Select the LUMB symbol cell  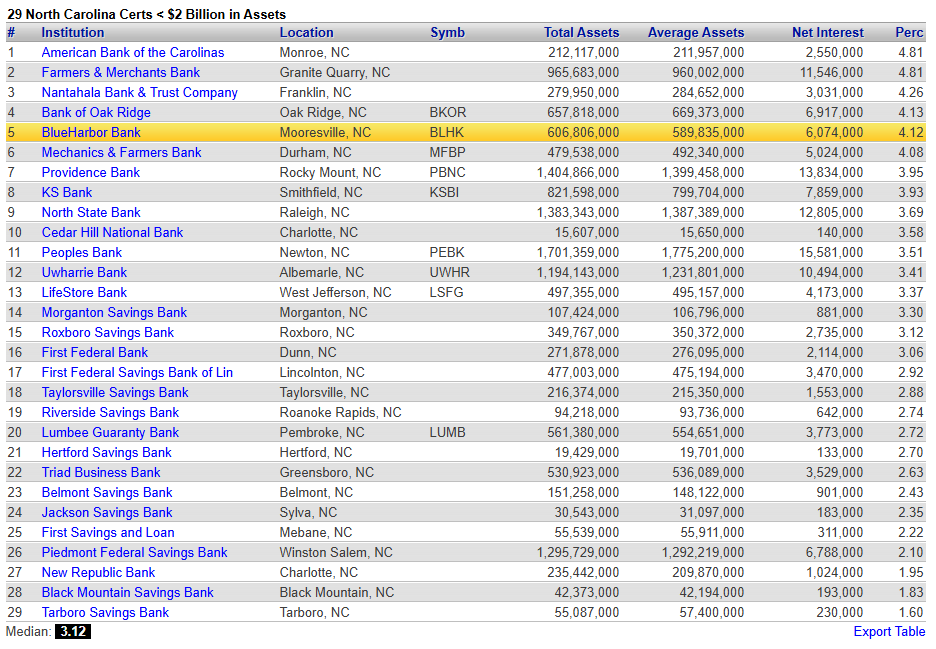tap(447, 432)
